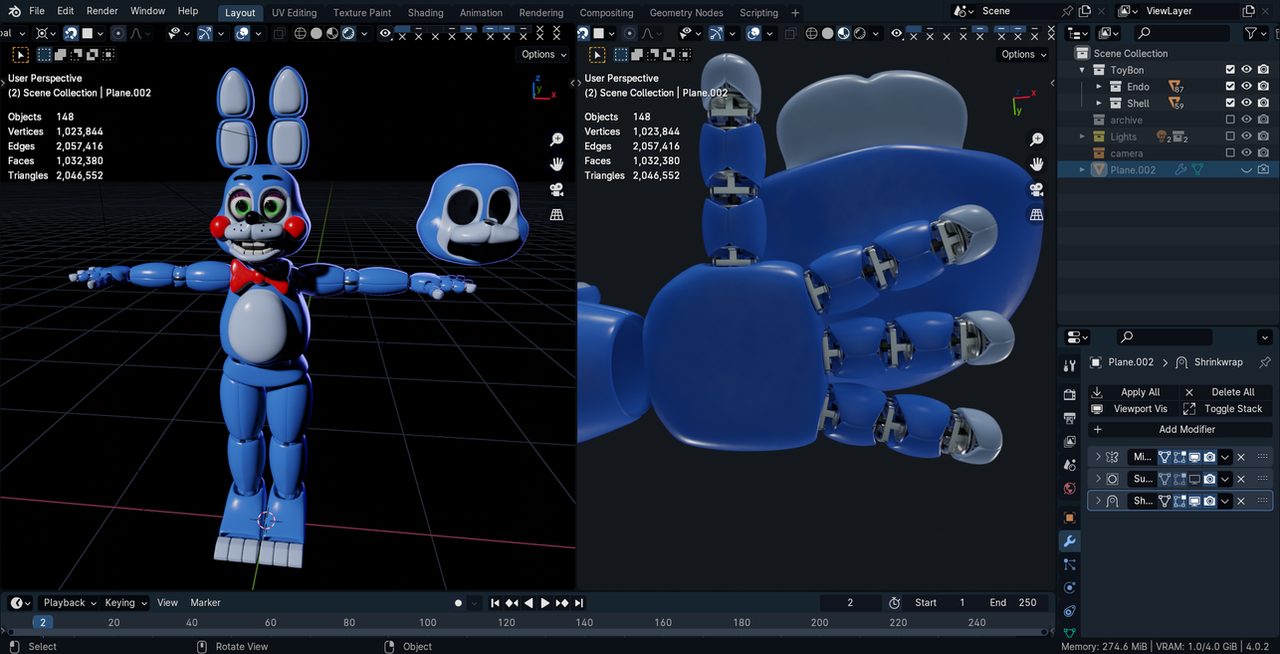Open the Render properties tab

[x=1070, y=394]
